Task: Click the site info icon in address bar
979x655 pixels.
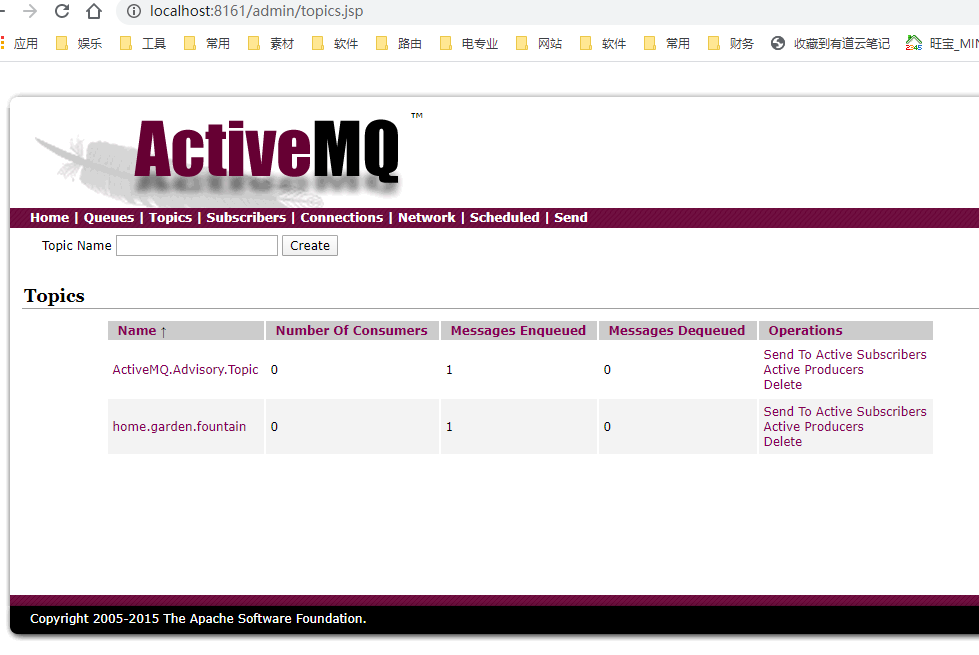Action: pos(134,11)
